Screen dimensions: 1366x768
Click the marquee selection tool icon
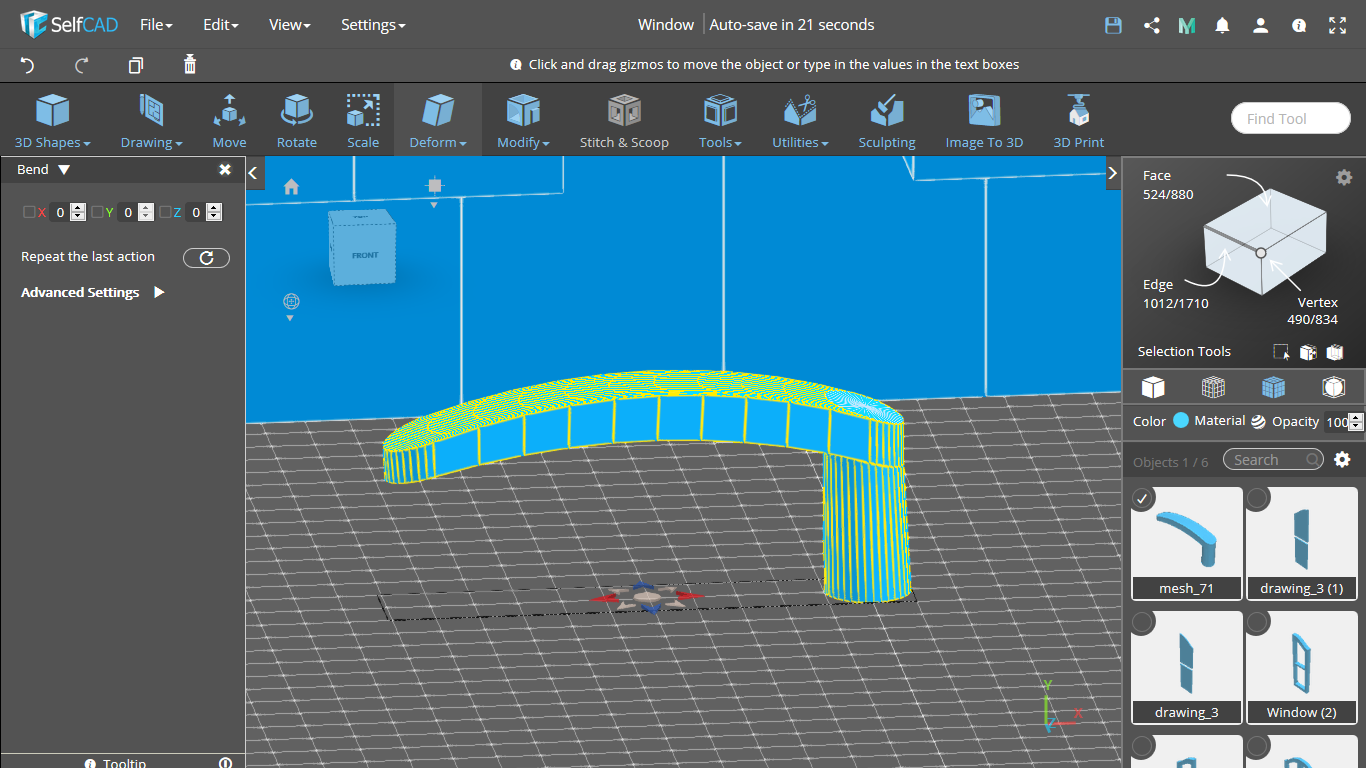pyautogui.click(x=1281, y=352)
